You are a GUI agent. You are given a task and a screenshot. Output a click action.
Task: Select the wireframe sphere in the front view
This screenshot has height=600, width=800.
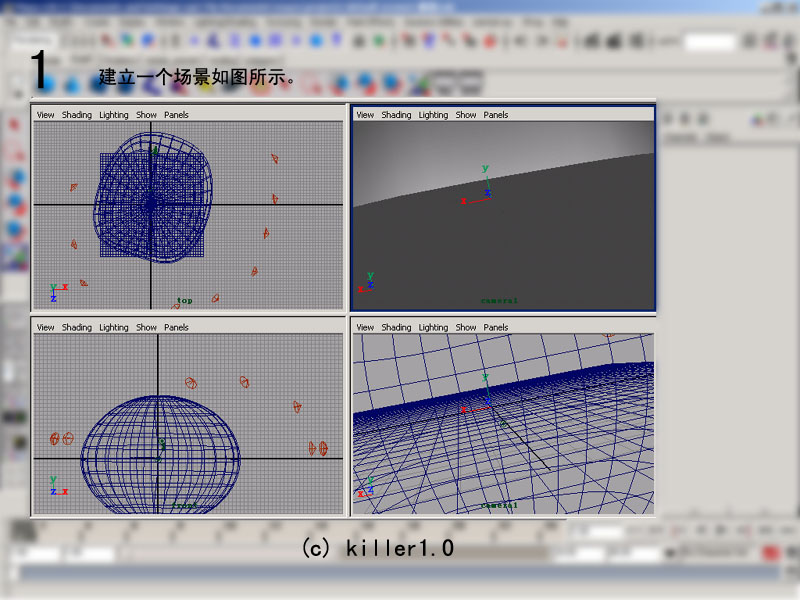[x=160, y=454]
